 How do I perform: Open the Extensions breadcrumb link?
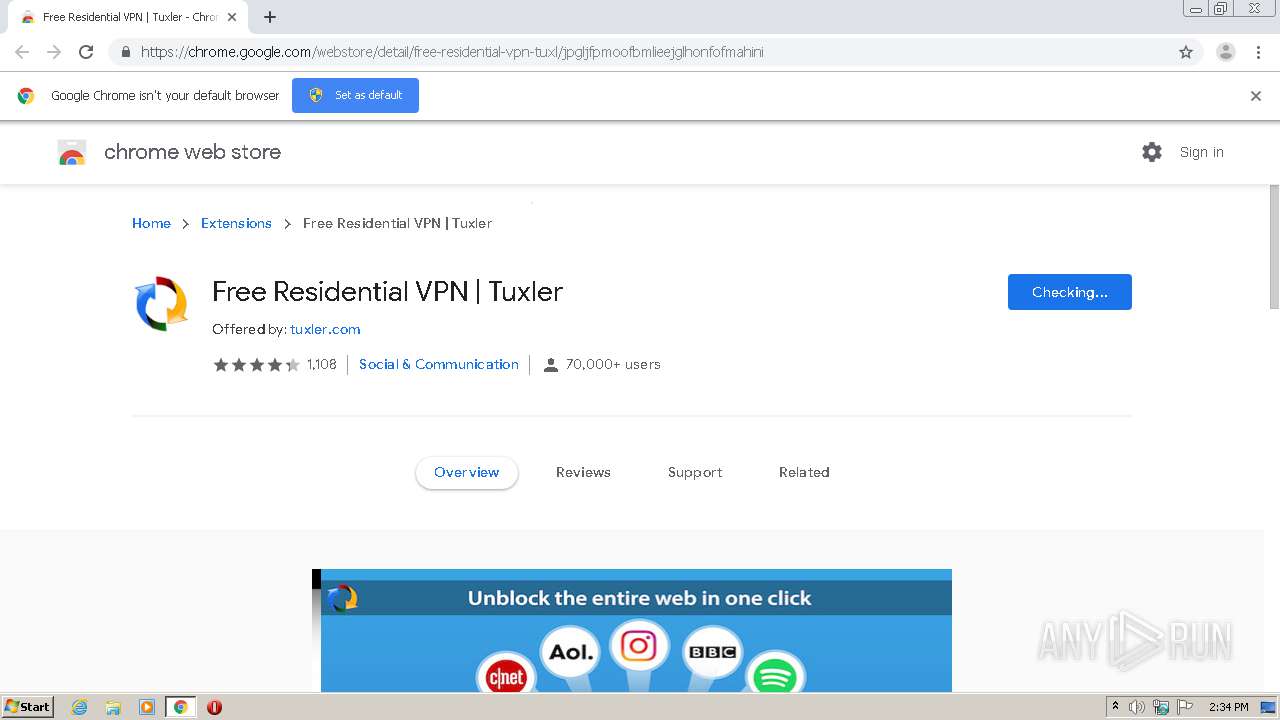[x=236, y=223]
